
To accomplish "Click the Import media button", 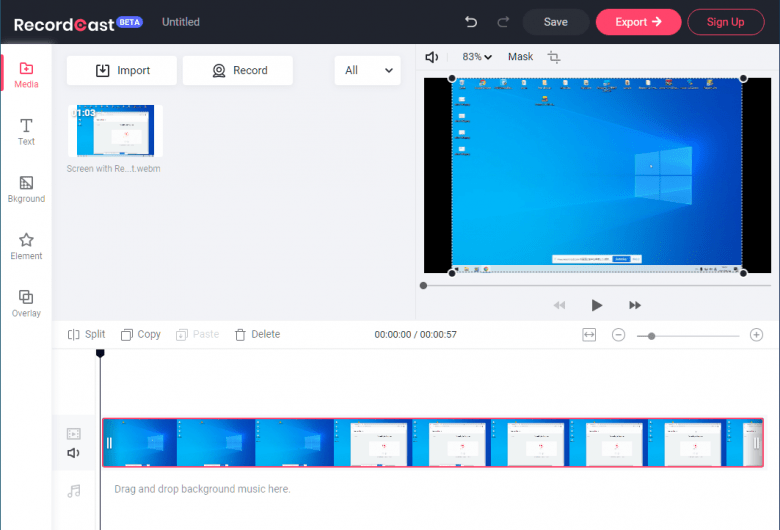I will pos(122,70).
